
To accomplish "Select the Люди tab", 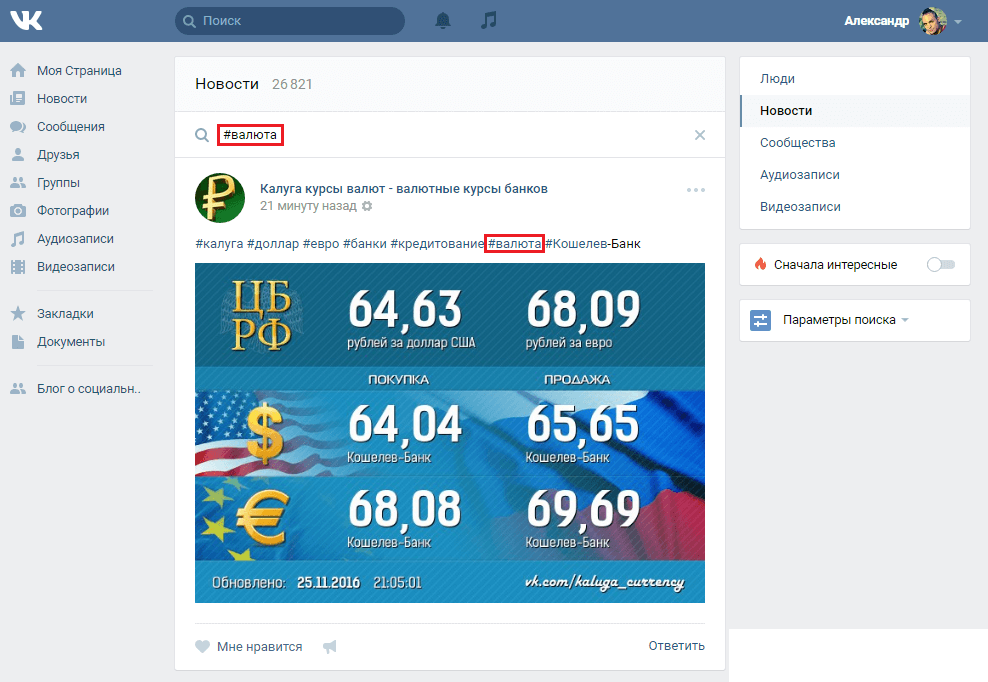I will [x=855, y=79].
